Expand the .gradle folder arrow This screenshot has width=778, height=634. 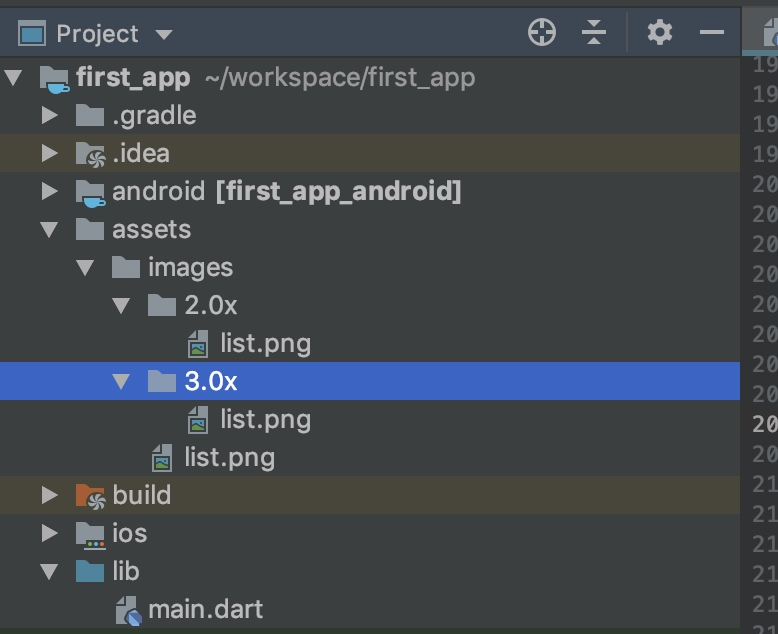pyautogui.click(x=49, y=115)
